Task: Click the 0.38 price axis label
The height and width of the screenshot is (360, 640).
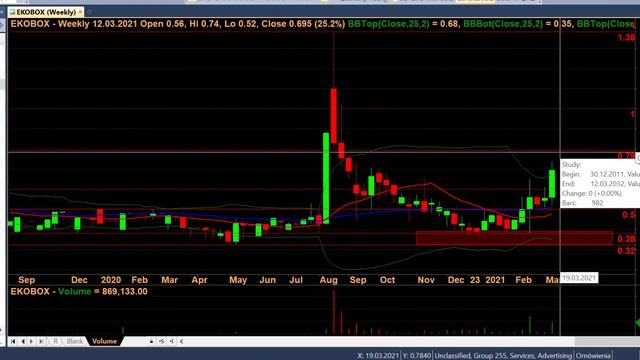Action: point(627,239)
